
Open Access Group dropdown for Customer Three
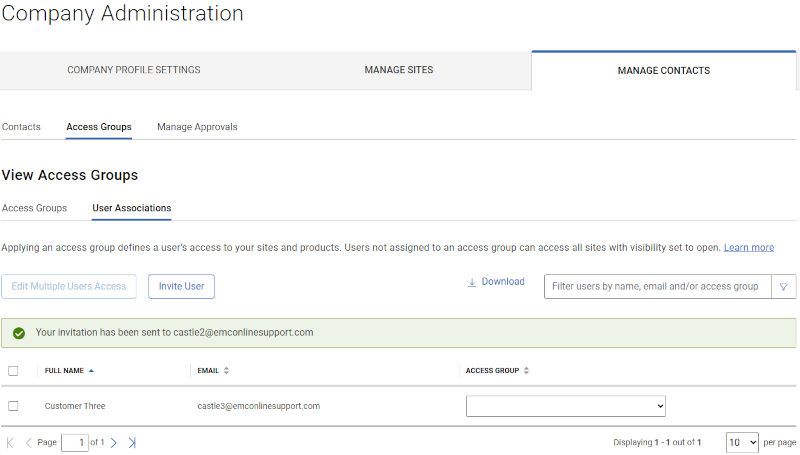(x=565, y=406)
